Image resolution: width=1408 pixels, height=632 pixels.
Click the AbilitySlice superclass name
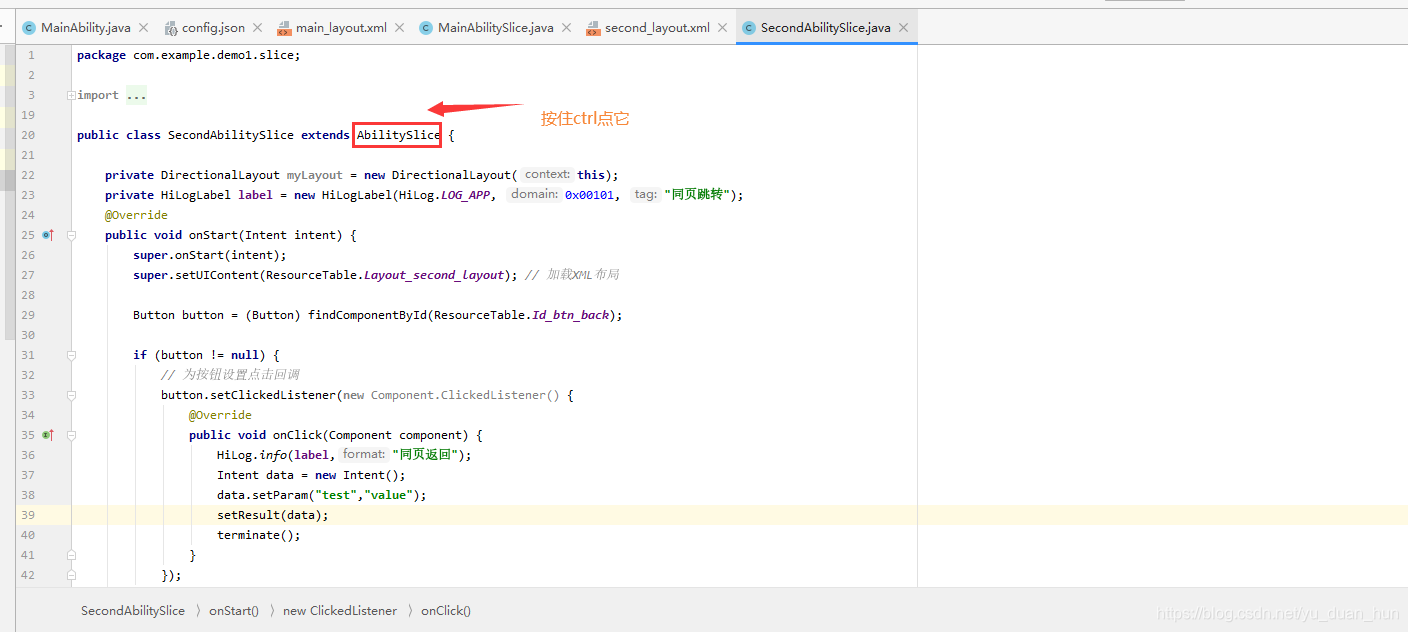point(399,135)
